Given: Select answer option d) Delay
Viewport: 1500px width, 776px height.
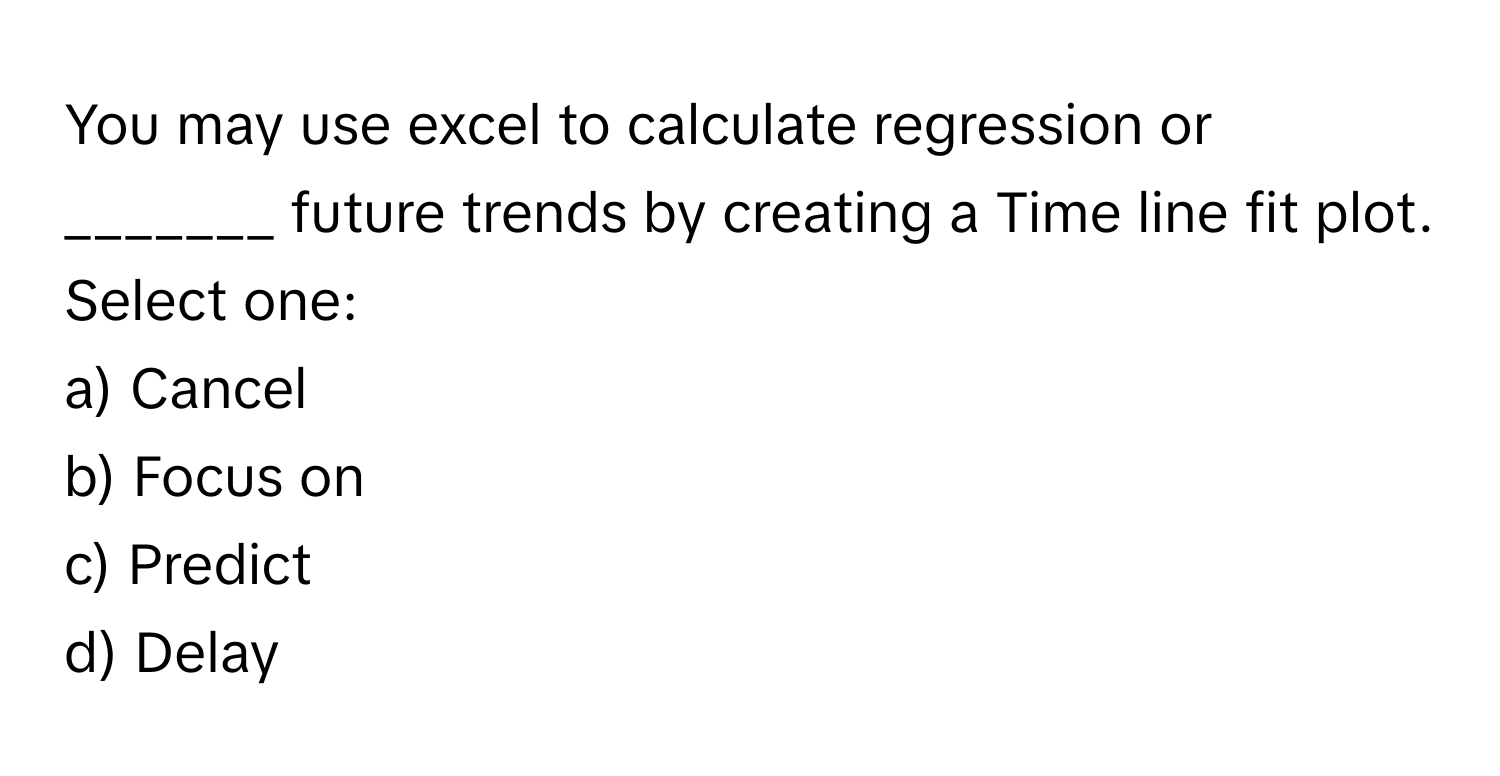Looking at the screenshot, I should [171, 653].
